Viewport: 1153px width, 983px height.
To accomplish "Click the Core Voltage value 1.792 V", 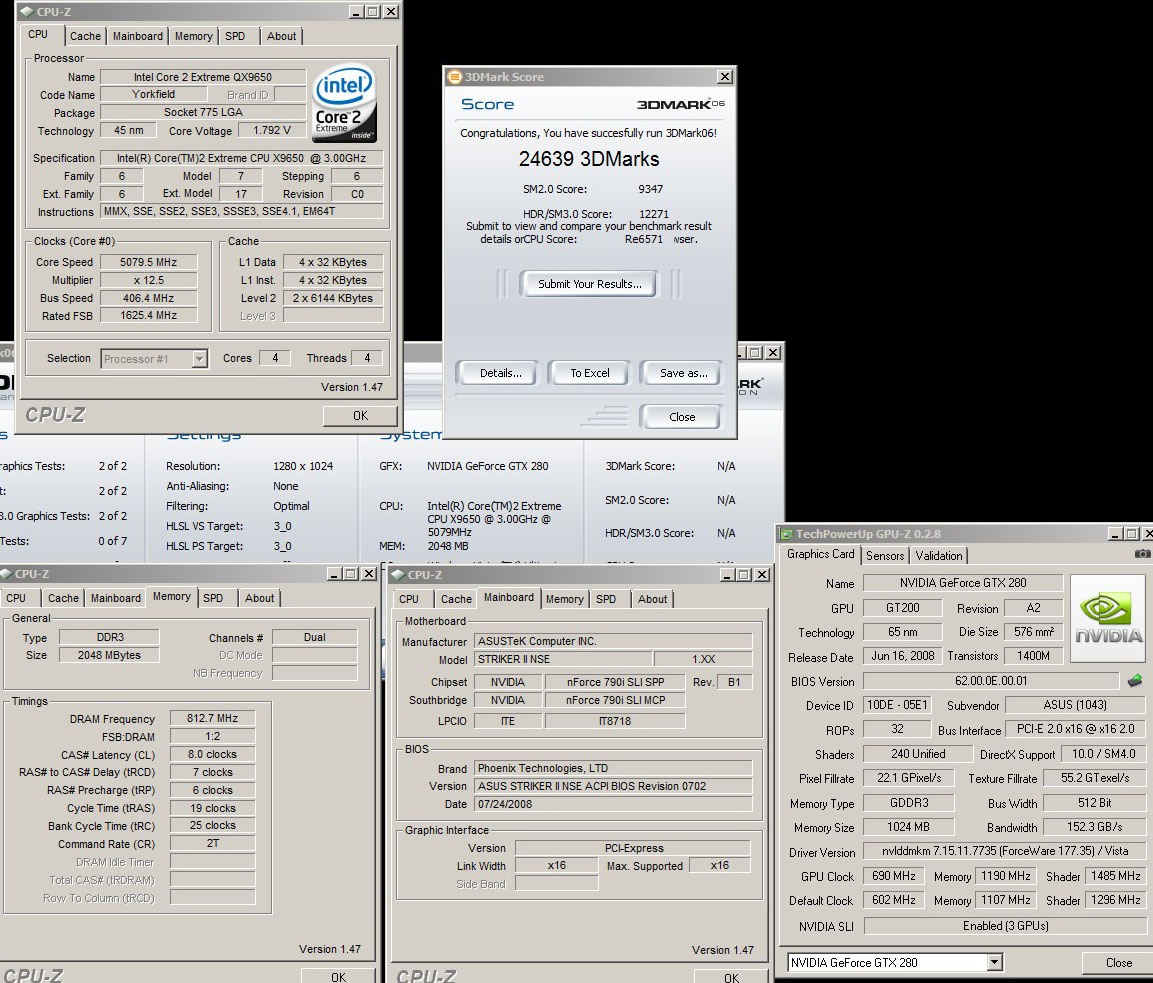I will [x=271, y=130].
